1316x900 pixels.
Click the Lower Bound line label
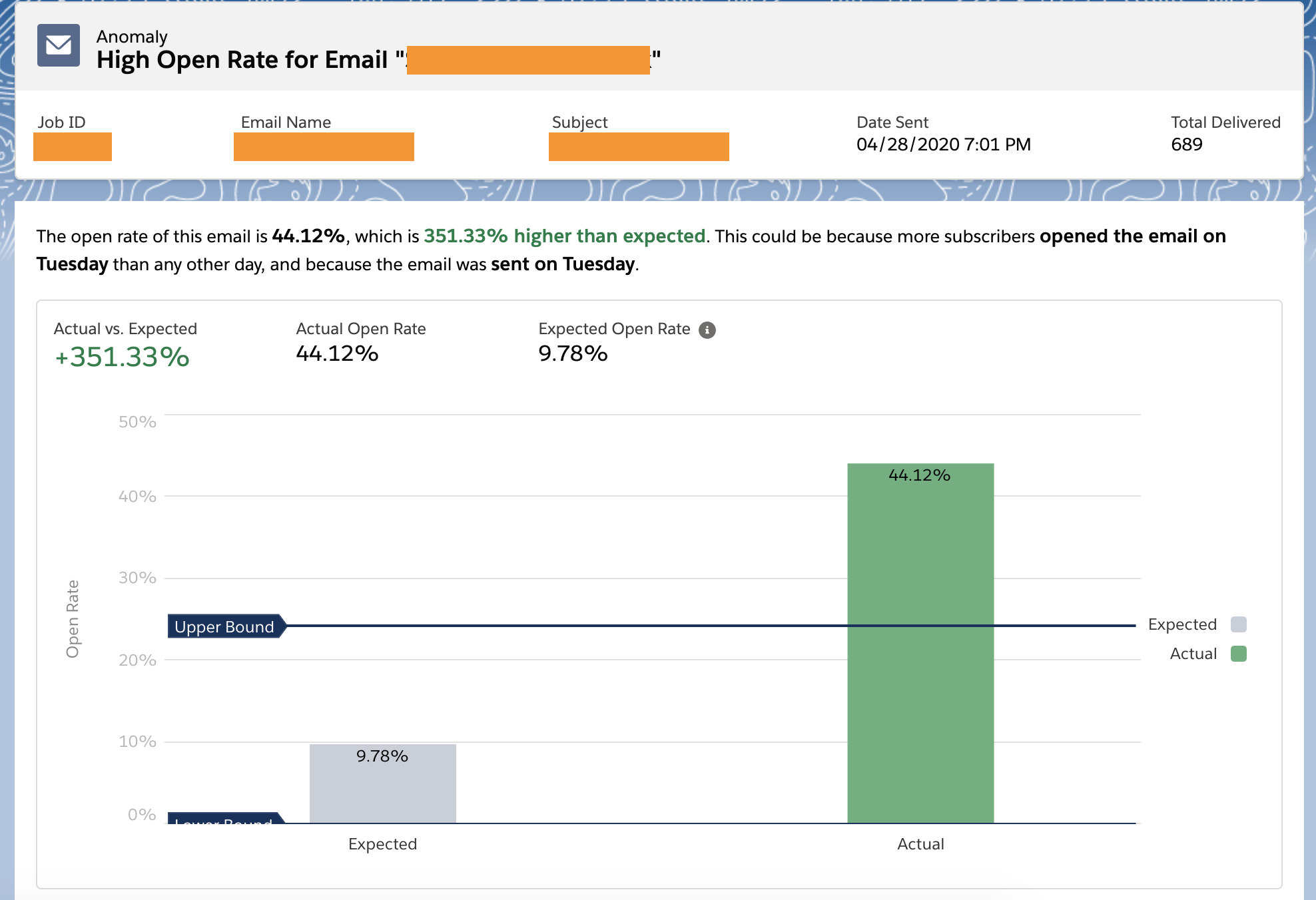click(x=224, y=819)
